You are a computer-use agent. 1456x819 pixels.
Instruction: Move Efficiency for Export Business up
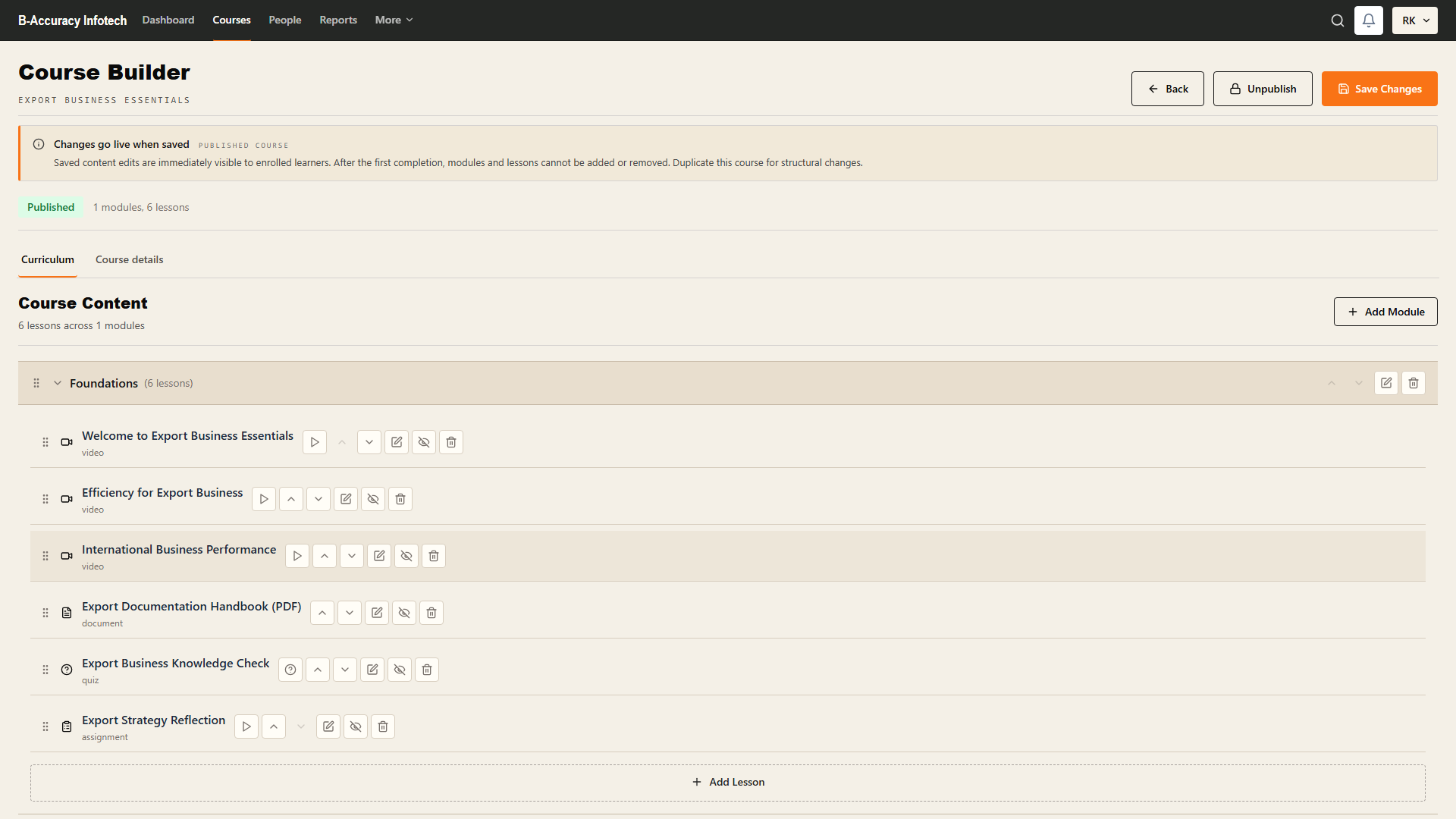(291, 499)
